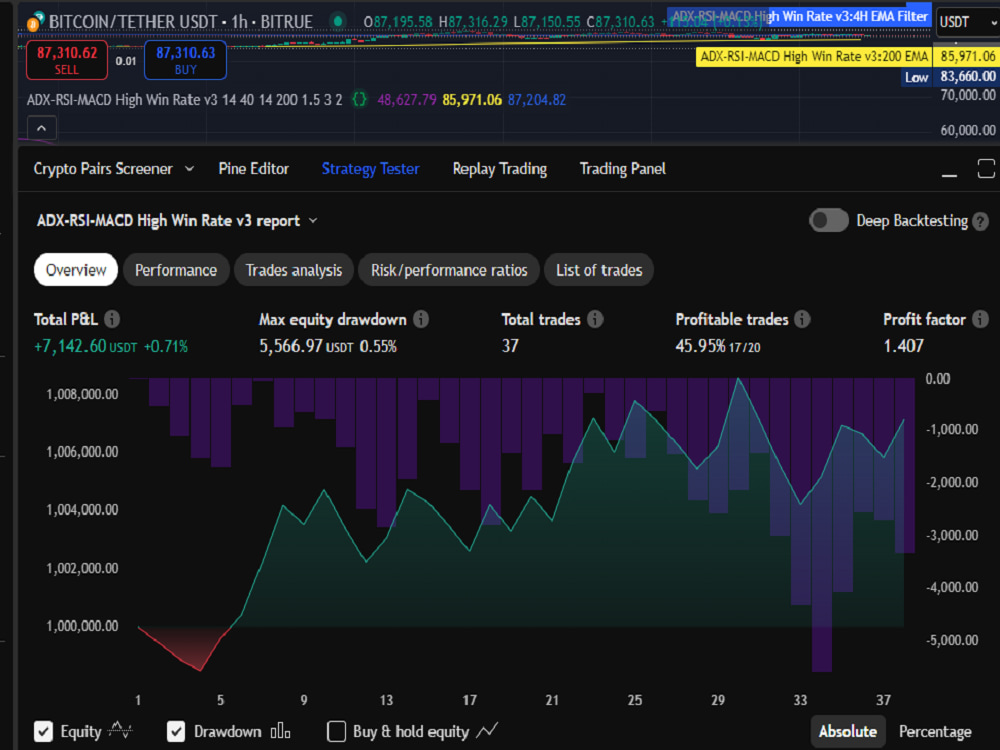Open the List of trades tab
This screenshot has height=750, width=1000.
click(x=599, y=270)
